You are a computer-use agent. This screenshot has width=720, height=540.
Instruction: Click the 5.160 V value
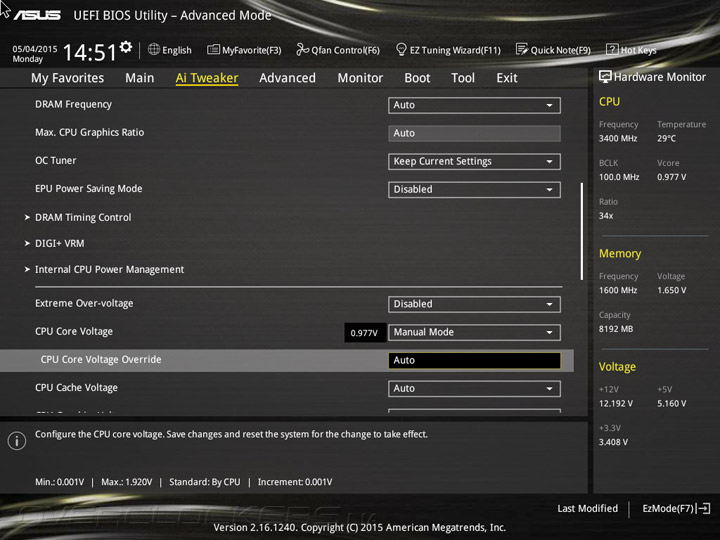pyautogui.click(x=671, y=403)
